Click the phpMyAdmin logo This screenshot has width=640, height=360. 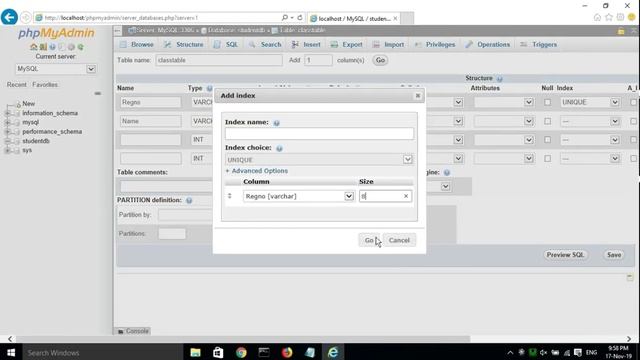[x=56, y=33]
